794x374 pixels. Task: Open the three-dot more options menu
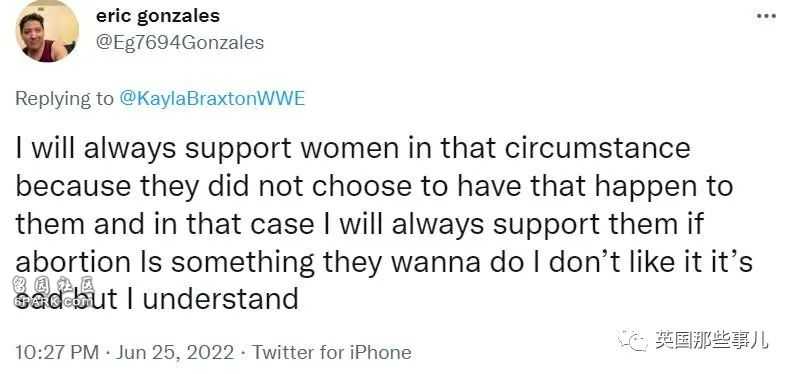click(x=766, y=16)
